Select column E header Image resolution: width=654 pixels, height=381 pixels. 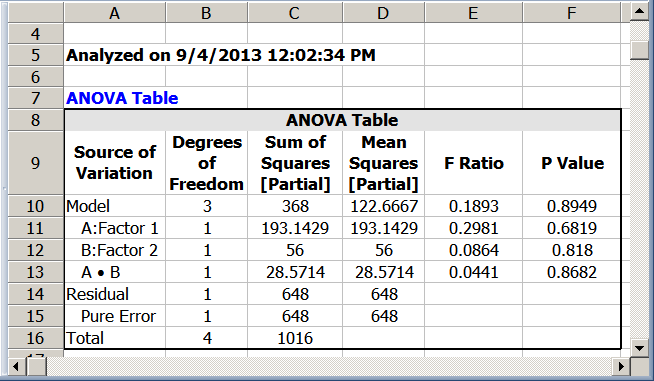click(473, 13)
